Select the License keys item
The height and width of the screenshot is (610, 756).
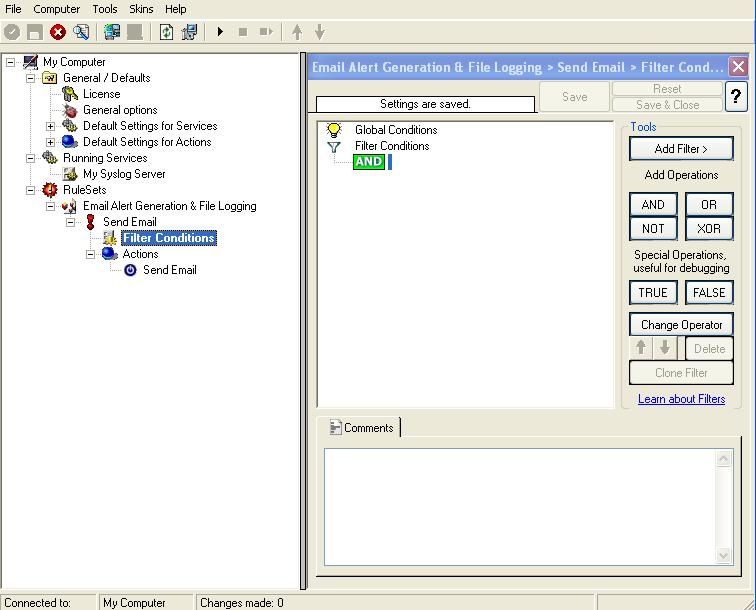coord(101,94)
